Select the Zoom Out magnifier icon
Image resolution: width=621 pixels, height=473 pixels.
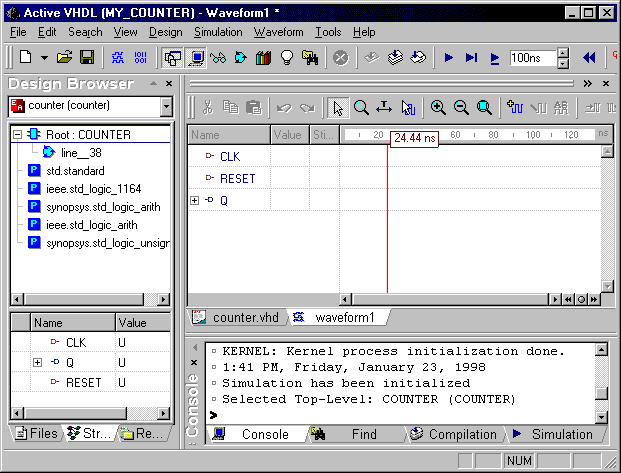(x=461, y=107)
